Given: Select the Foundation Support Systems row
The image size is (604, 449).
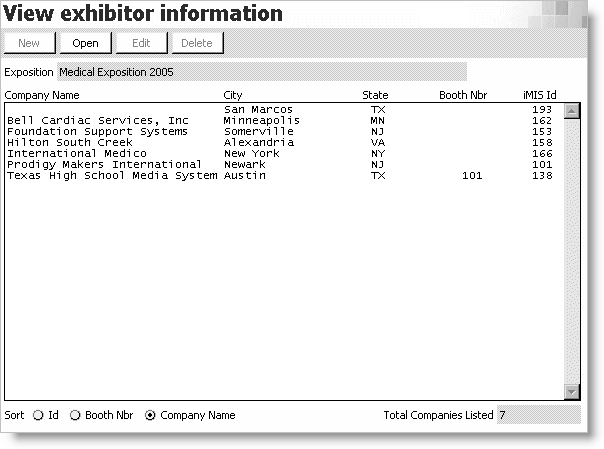Looking at the screenshot, I should [284, 131].
